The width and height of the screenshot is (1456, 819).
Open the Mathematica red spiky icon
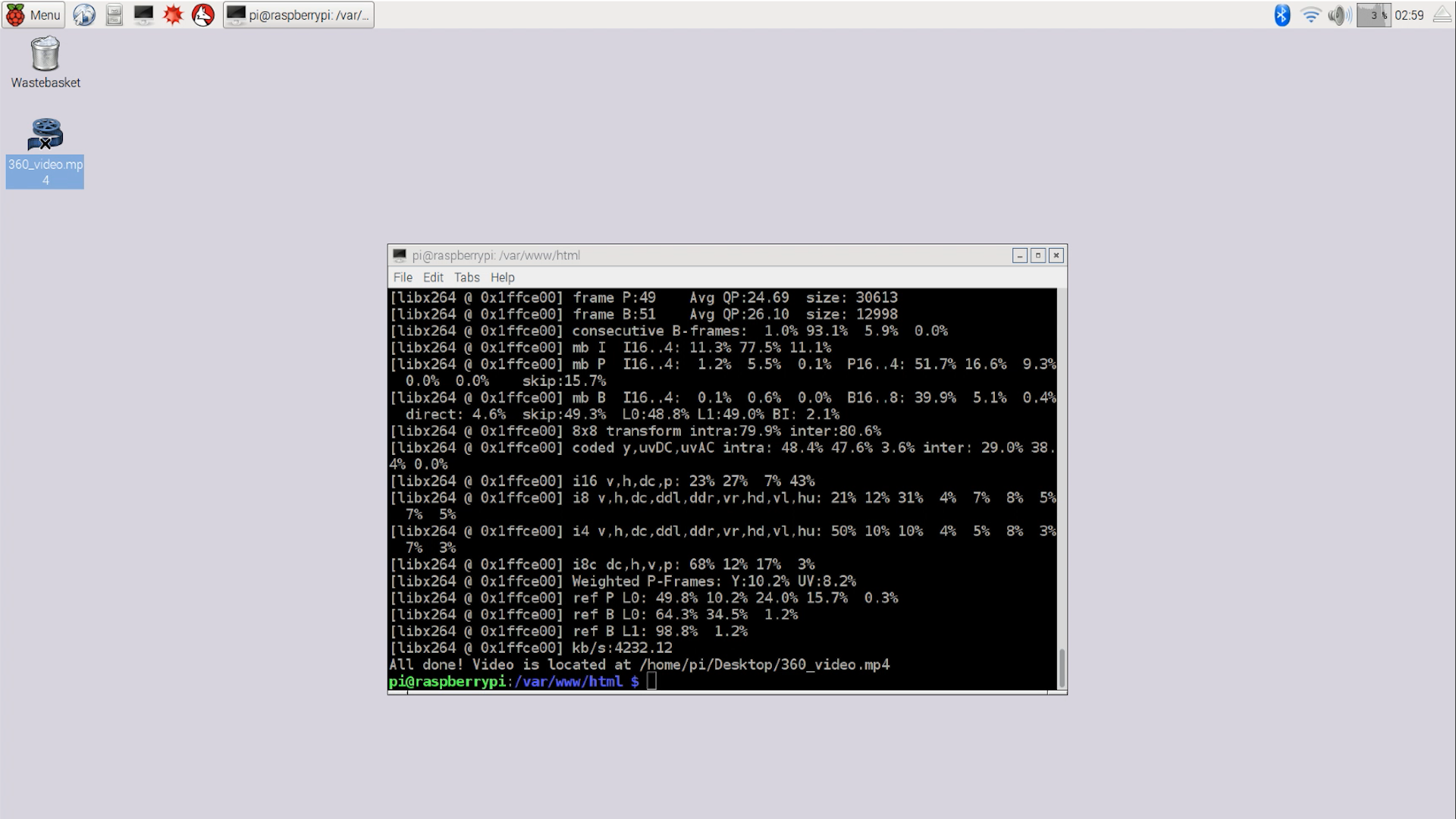pos(173,14)
